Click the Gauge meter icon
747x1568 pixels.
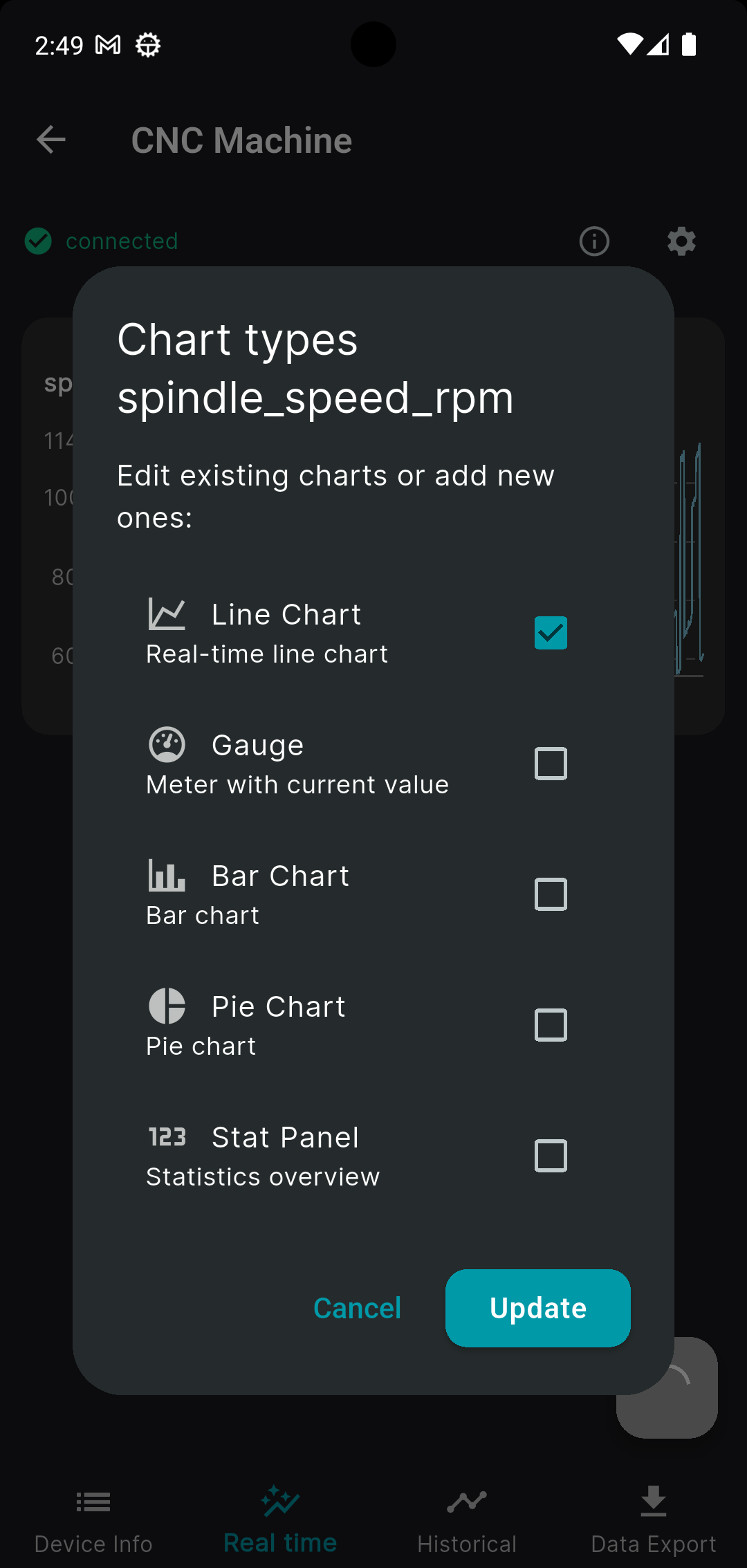pos(167,745)
